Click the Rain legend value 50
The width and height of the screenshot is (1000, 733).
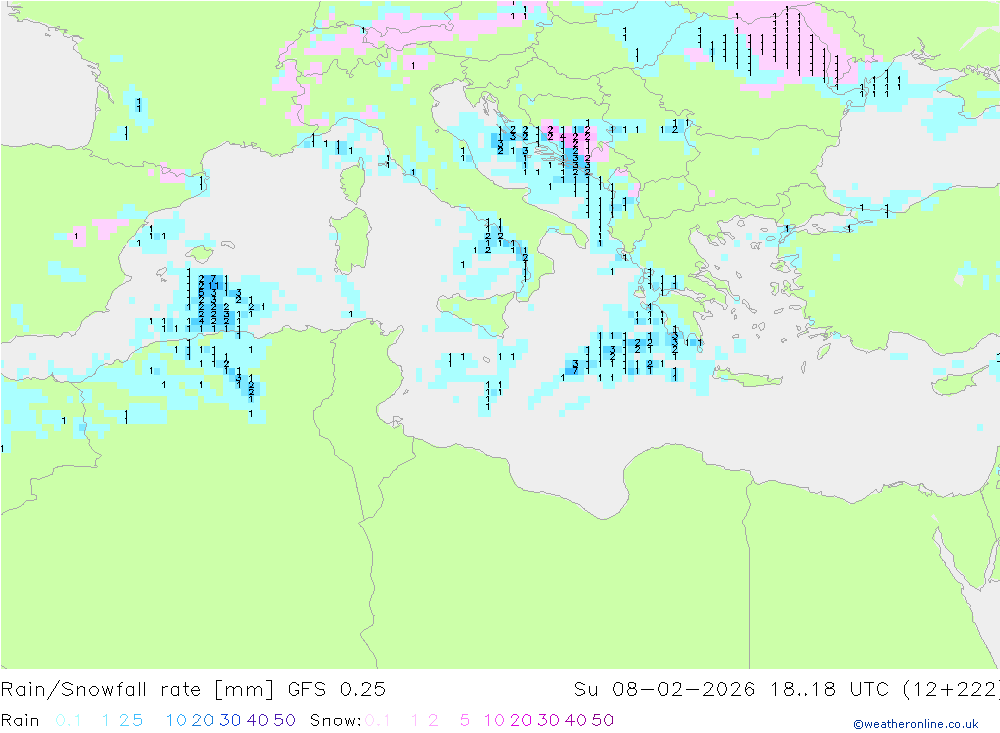pos(284,720)
